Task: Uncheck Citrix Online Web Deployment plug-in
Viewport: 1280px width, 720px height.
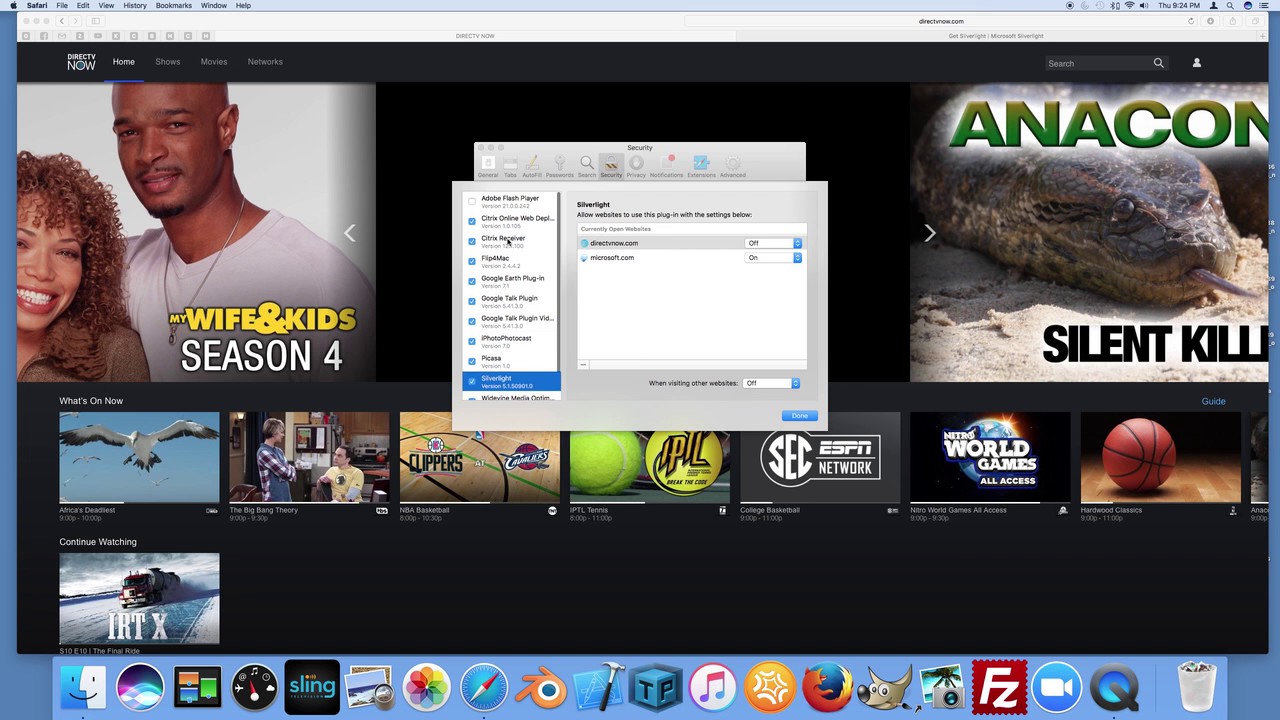Action: (x=472, y=221)
